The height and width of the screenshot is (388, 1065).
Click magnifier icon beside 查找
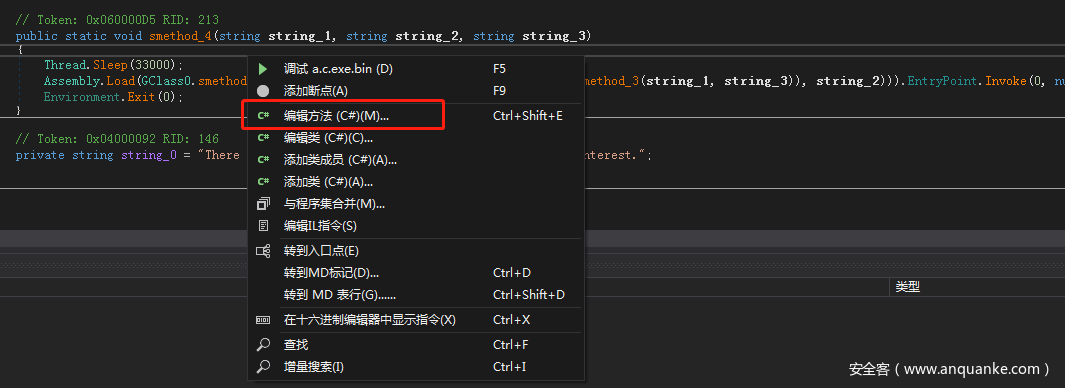(x=263, y=345)
